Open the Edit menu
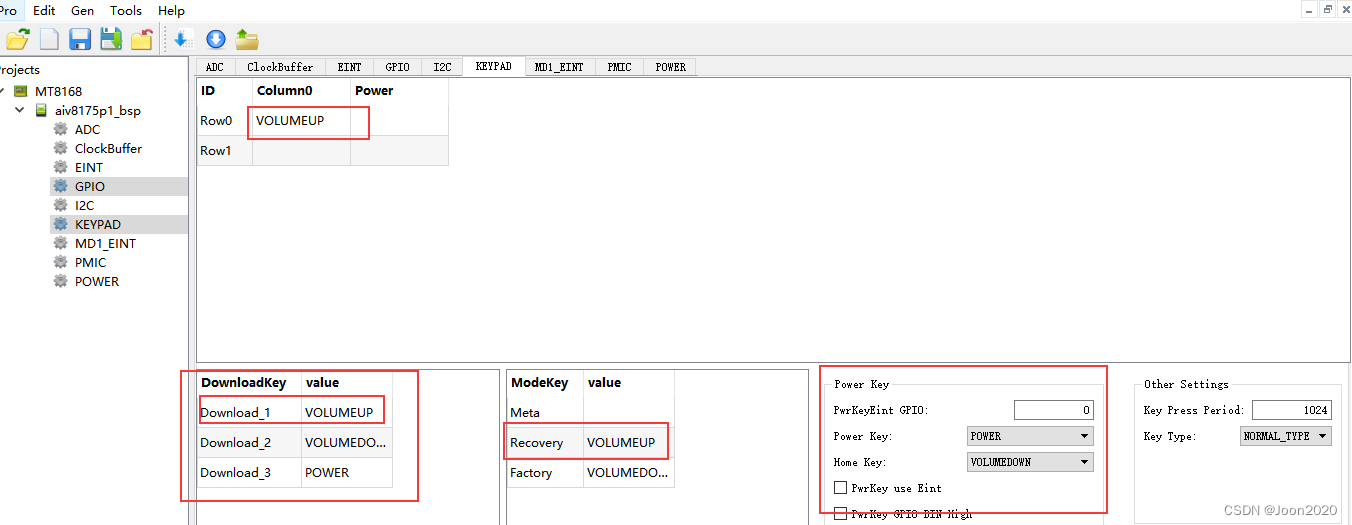Image resolution: width=1352 pixels, height=525 pixels. tap(44, 10)
